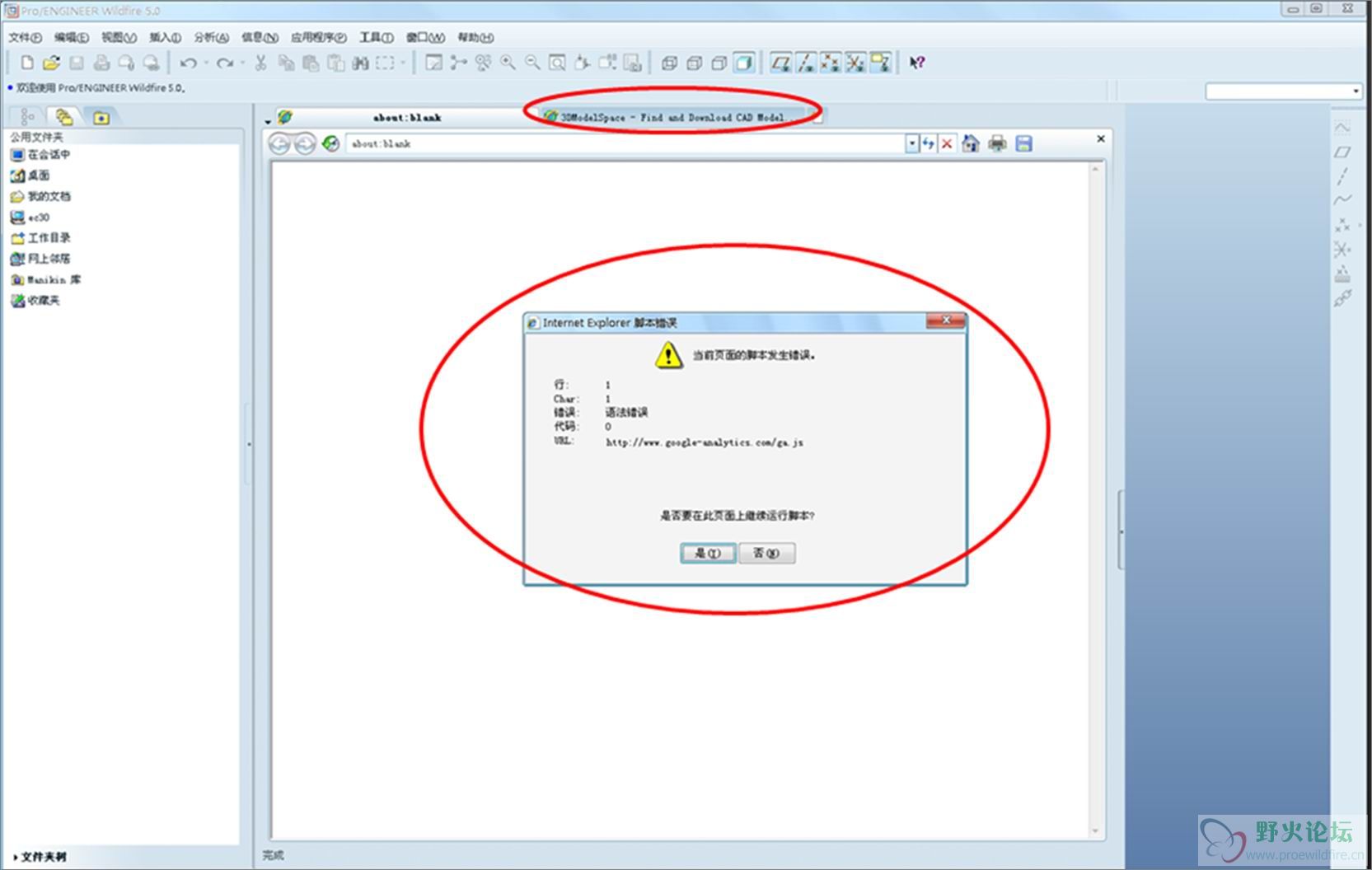Click the Find binoculars icon

(x=360, y=63)
